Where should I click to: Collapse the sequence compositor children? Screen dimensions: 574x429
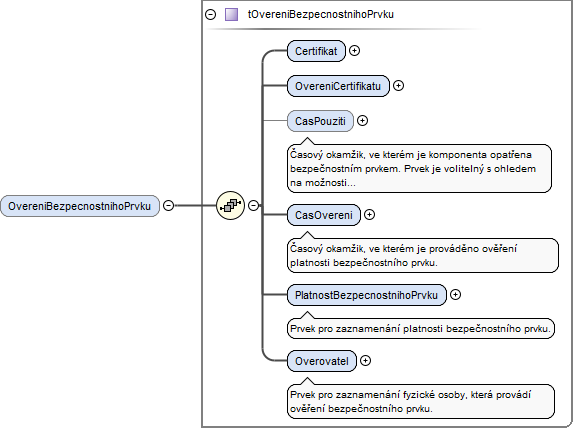click(253, 205)
